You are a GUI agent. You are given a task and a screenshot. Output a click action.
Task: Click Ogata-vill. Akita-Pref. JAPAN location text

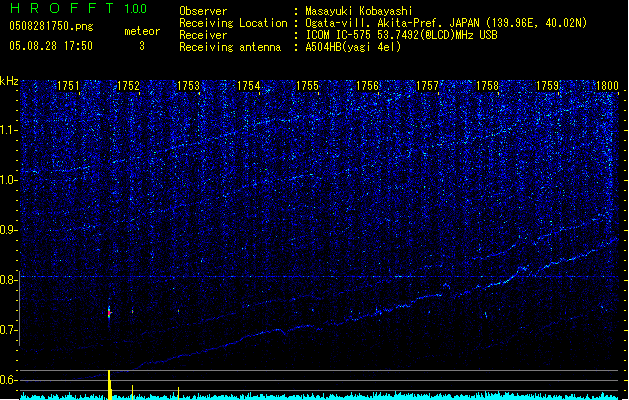pyautogui.click(x=446, y=23)
